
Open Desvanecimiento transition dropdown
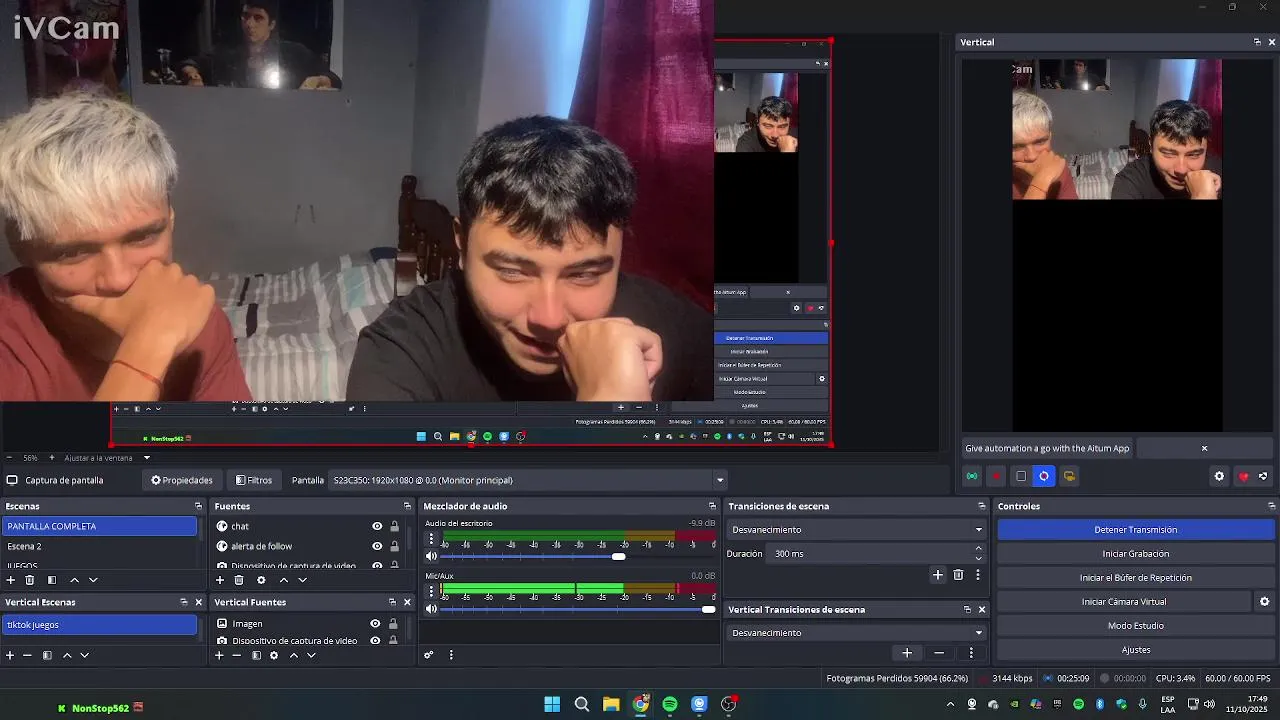coord(857,530)
